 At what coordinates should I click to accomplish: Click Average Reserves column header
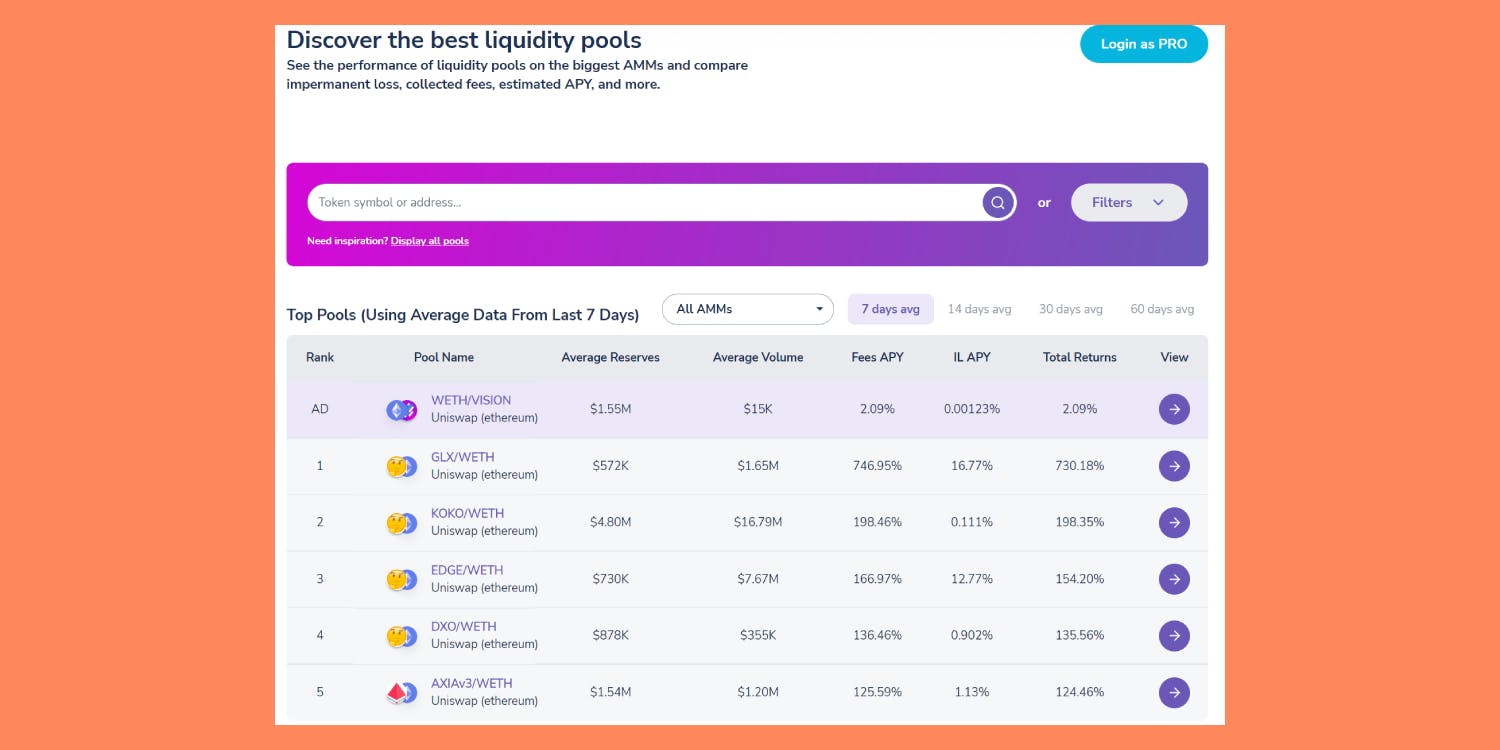pos(611,357)
